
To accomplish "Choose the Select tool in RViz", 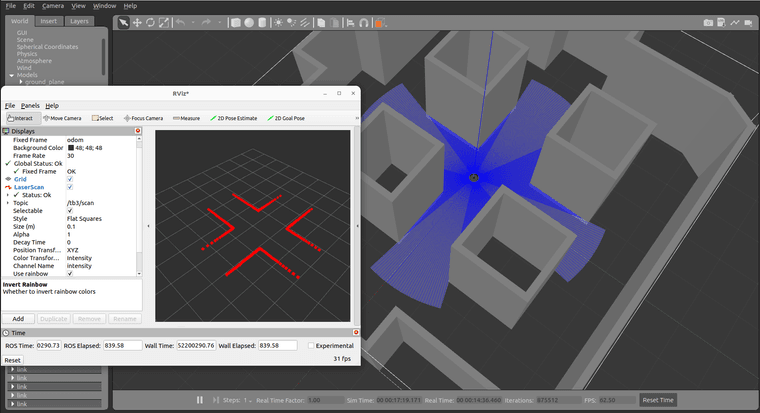I will coord(103,118).
